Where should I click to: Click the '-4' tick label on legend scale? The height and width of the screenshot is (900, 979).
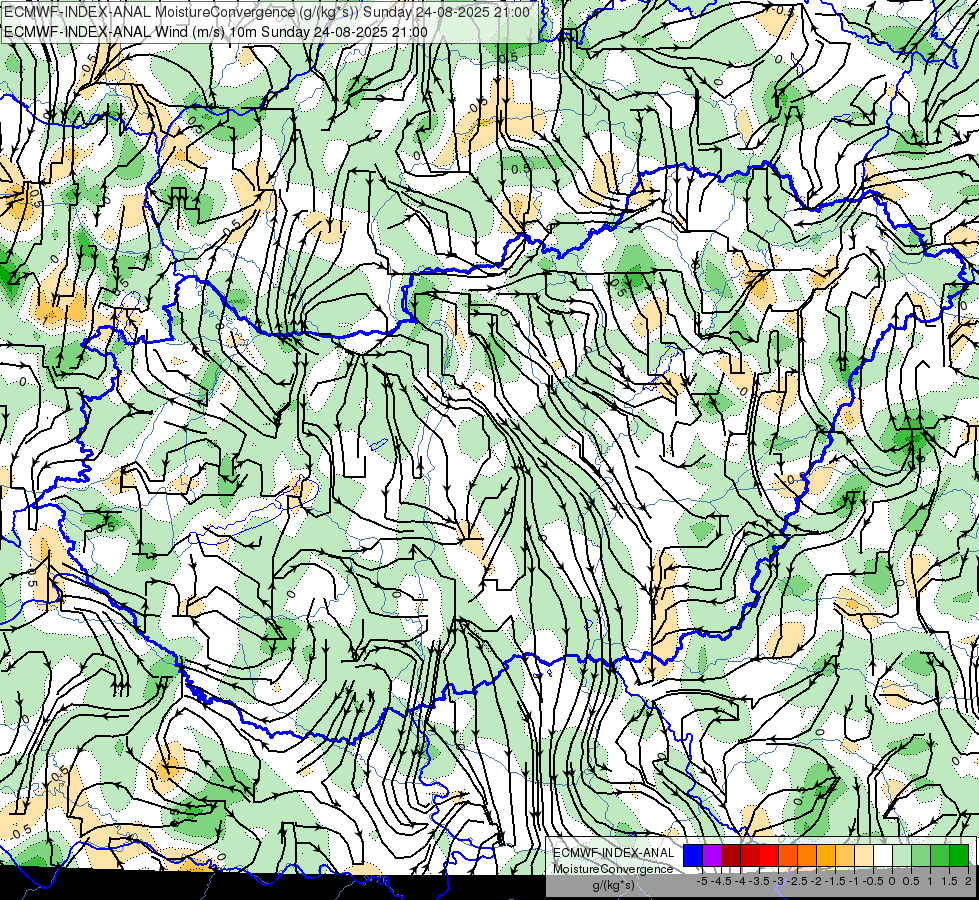(x=740, y=881)
